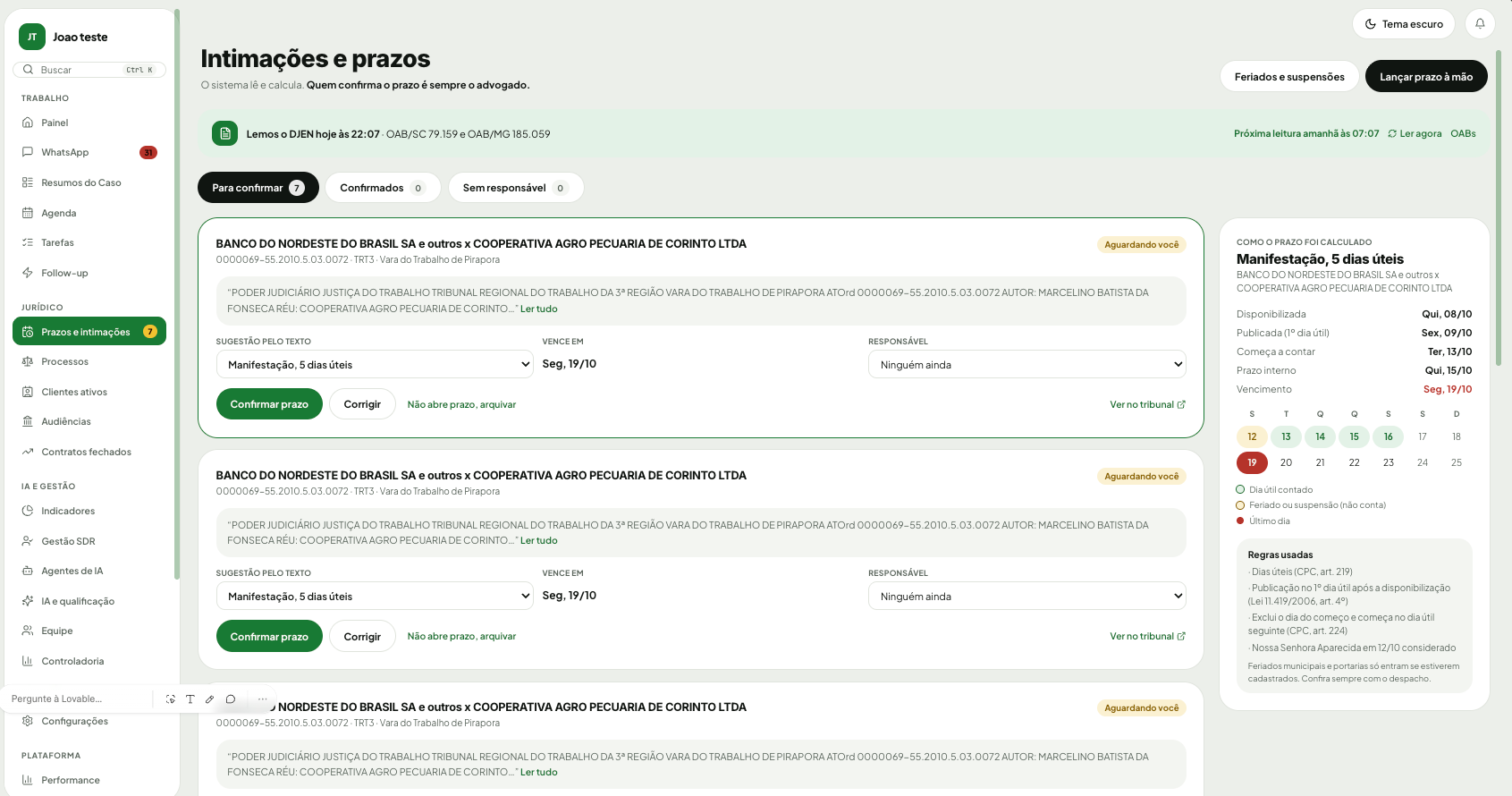Select day 19 in the deadline calendar
The width and height of the screenshot is (1512, 796).
1252,463
